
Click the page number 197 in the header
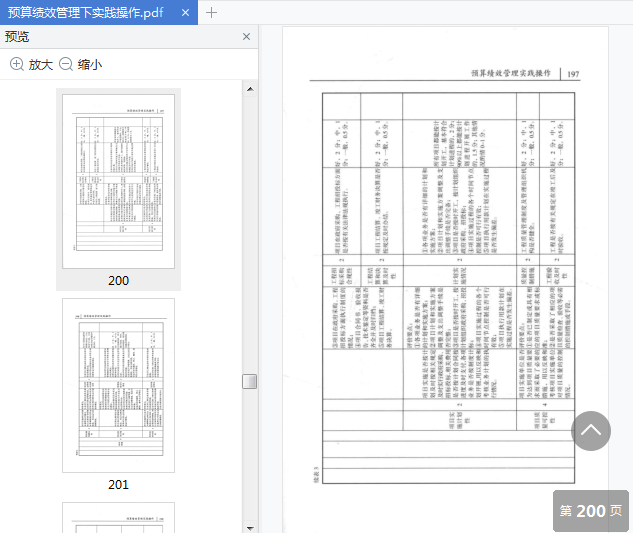[573, 74]
